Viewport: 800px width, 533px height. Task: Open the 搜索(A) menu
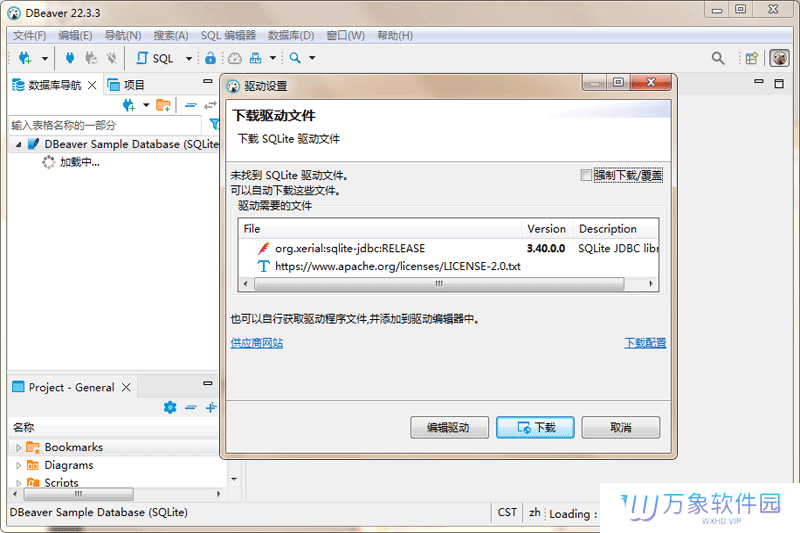pyautogui.click(x=171, y=35)
